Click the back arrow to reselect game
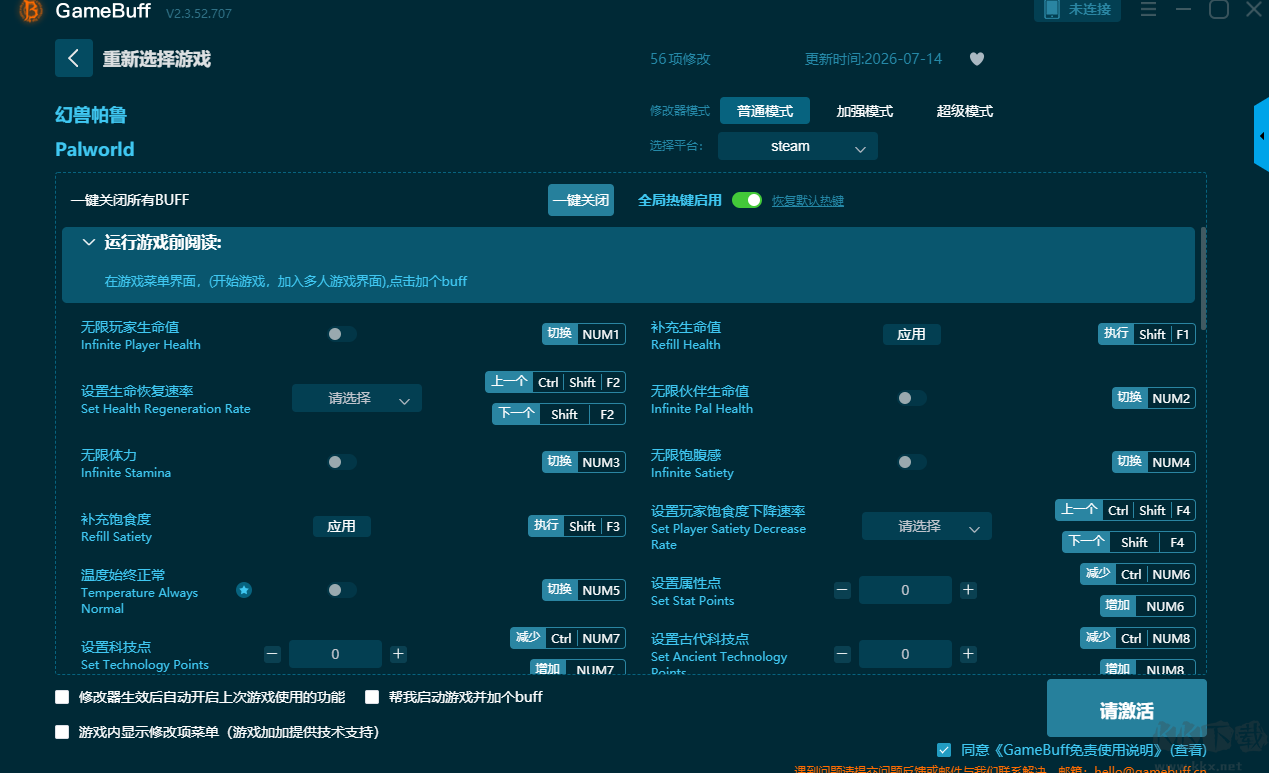The height and width of the screenshot is (773, 1269). tap(74, 58)
